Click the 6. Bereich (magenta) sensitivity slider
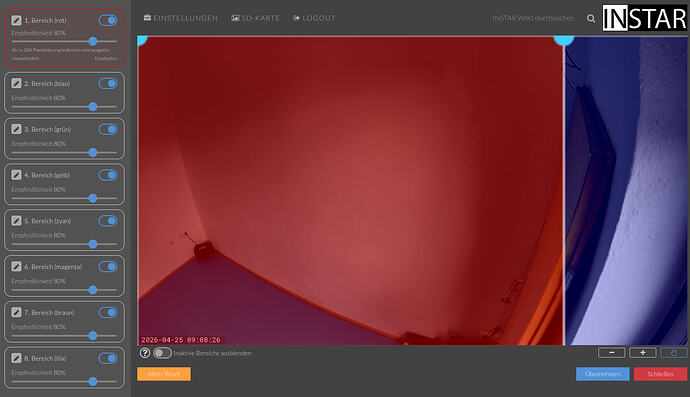The image size is (690, 397). (64, 290)
